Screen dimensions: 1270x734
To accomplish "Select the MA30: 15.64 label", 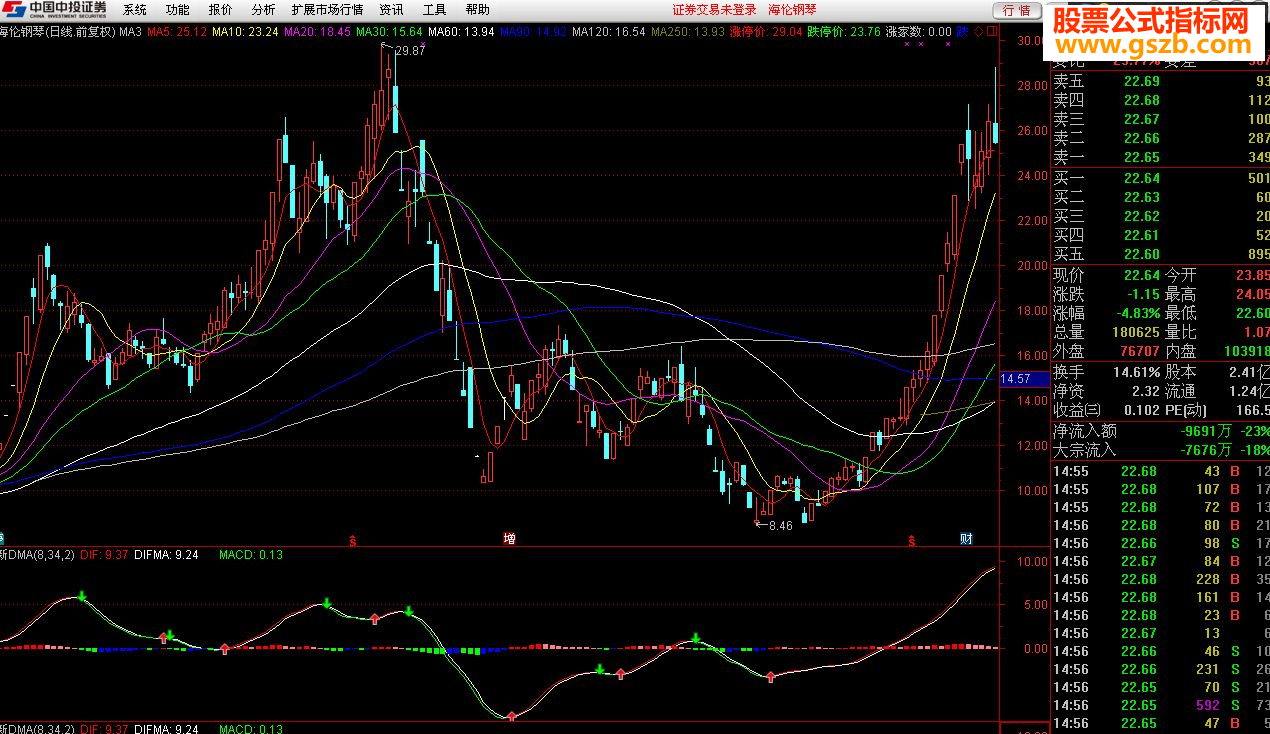I will click(x=389, y=32).
